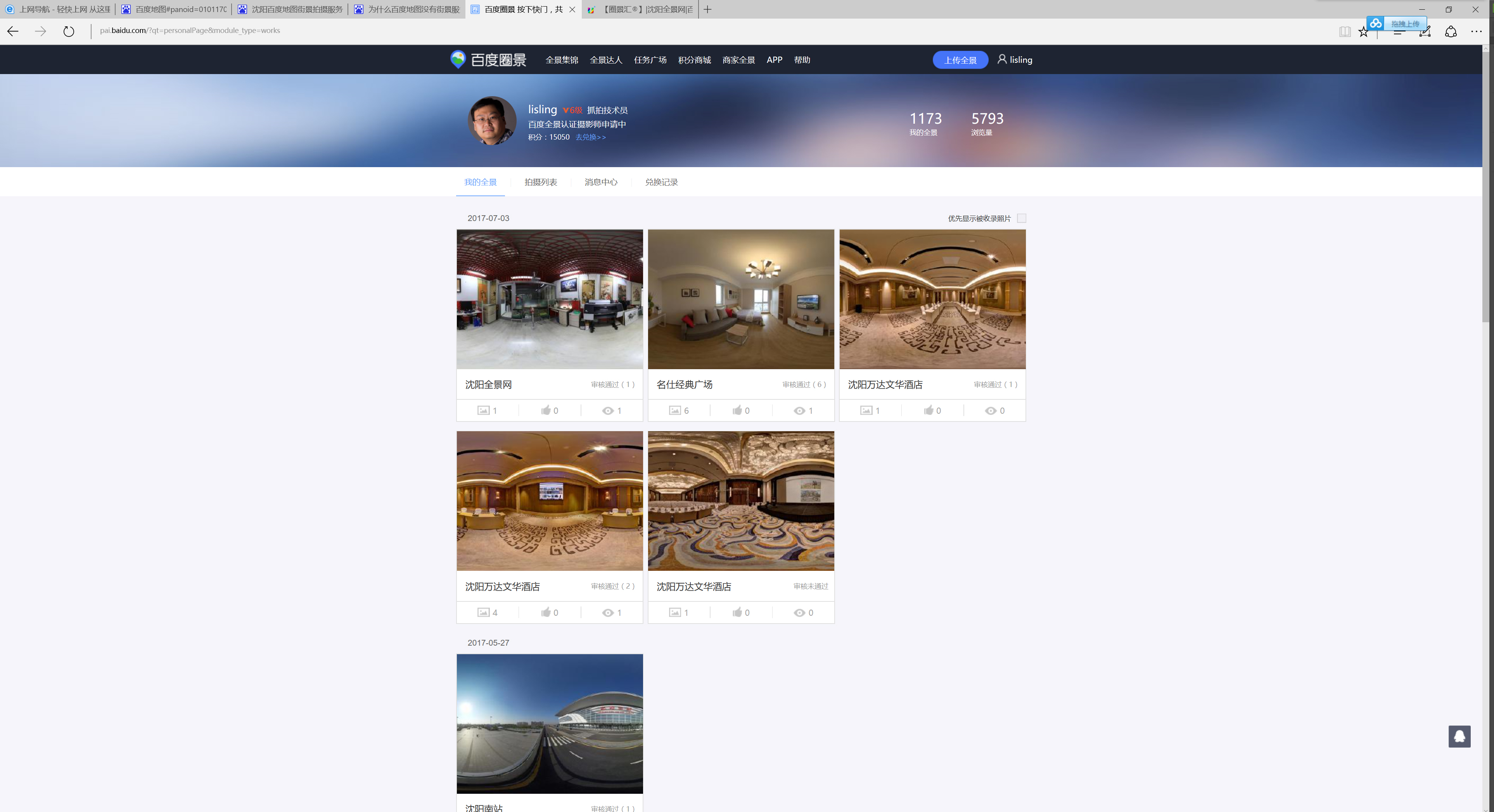
Task: Click the browser back arrow
Action: click(13, 31)
